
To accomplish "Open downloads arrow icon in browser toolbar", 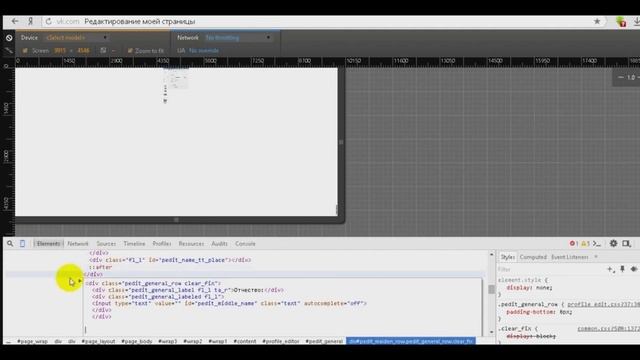I will click(x=636, y=22).
